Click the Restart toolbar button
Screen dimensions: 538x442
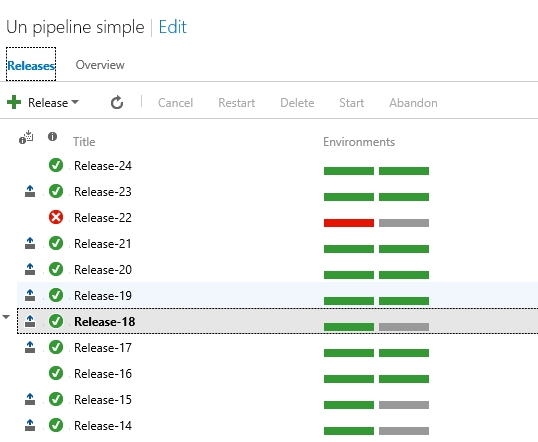(x=237, y=103)
